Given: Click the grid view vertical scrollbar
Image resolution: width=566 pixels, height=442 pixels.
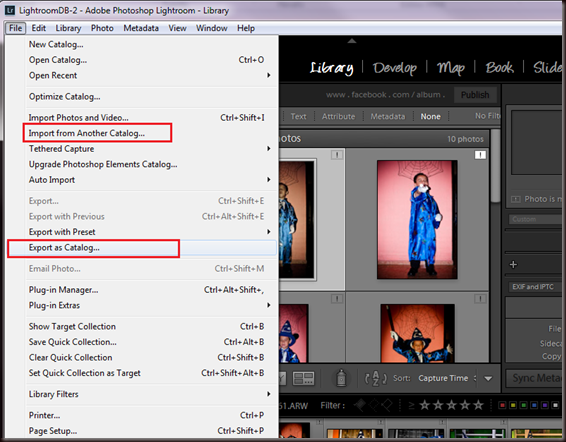Looking at the screenshot, I should point(496,165).
